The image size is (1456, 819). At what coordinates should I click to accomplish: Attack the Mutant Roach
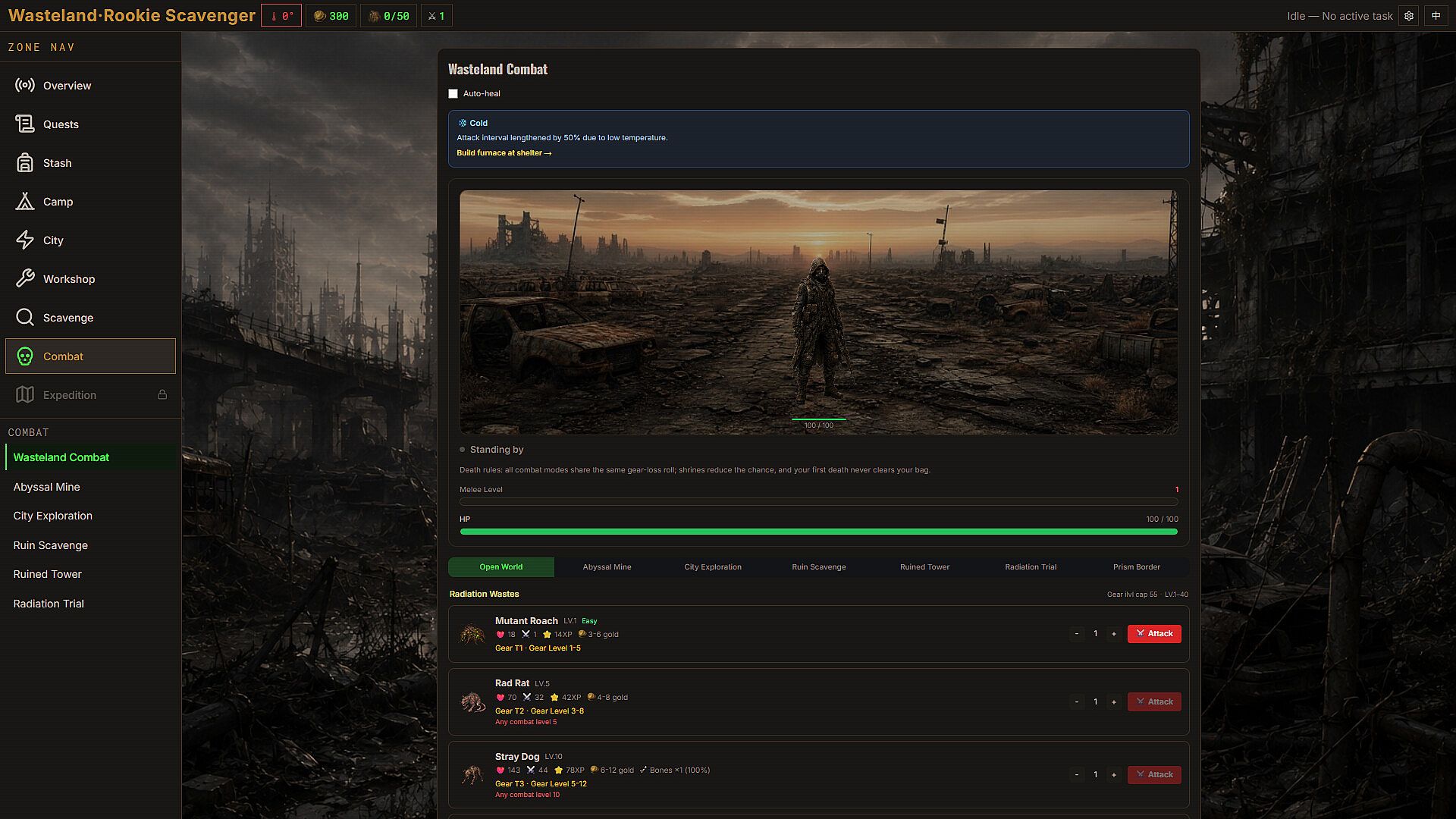[x=1154, y=634]
